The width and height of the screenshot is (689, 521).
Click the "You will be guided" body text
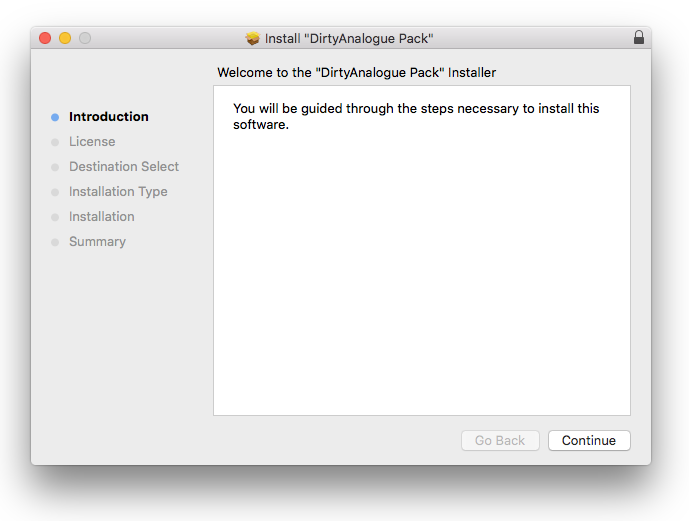(x=416, y=116)
